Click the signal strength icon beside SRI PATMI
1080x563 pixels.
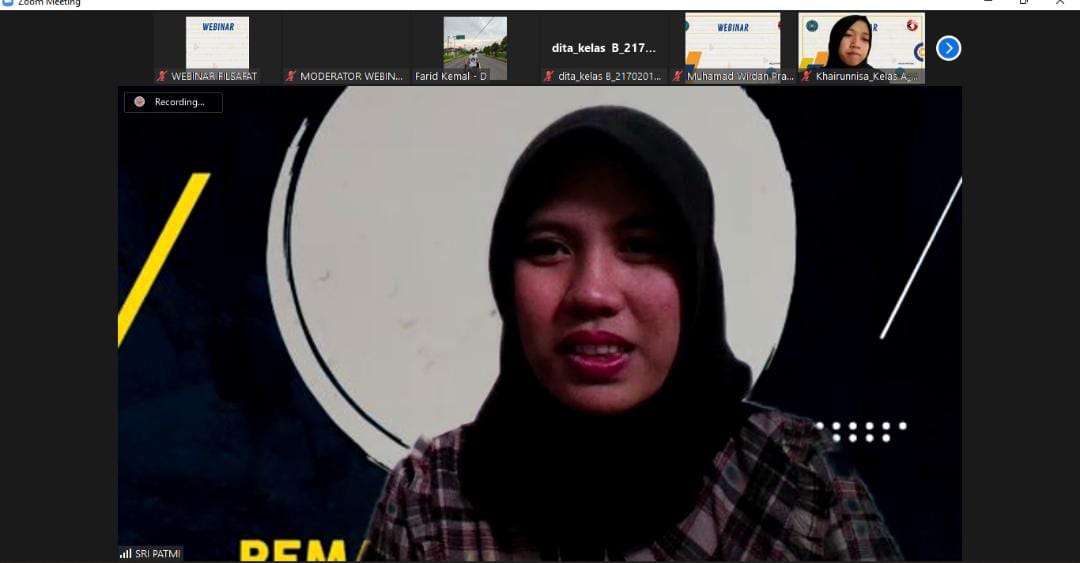pyautogui.click(x=125, y=553)
